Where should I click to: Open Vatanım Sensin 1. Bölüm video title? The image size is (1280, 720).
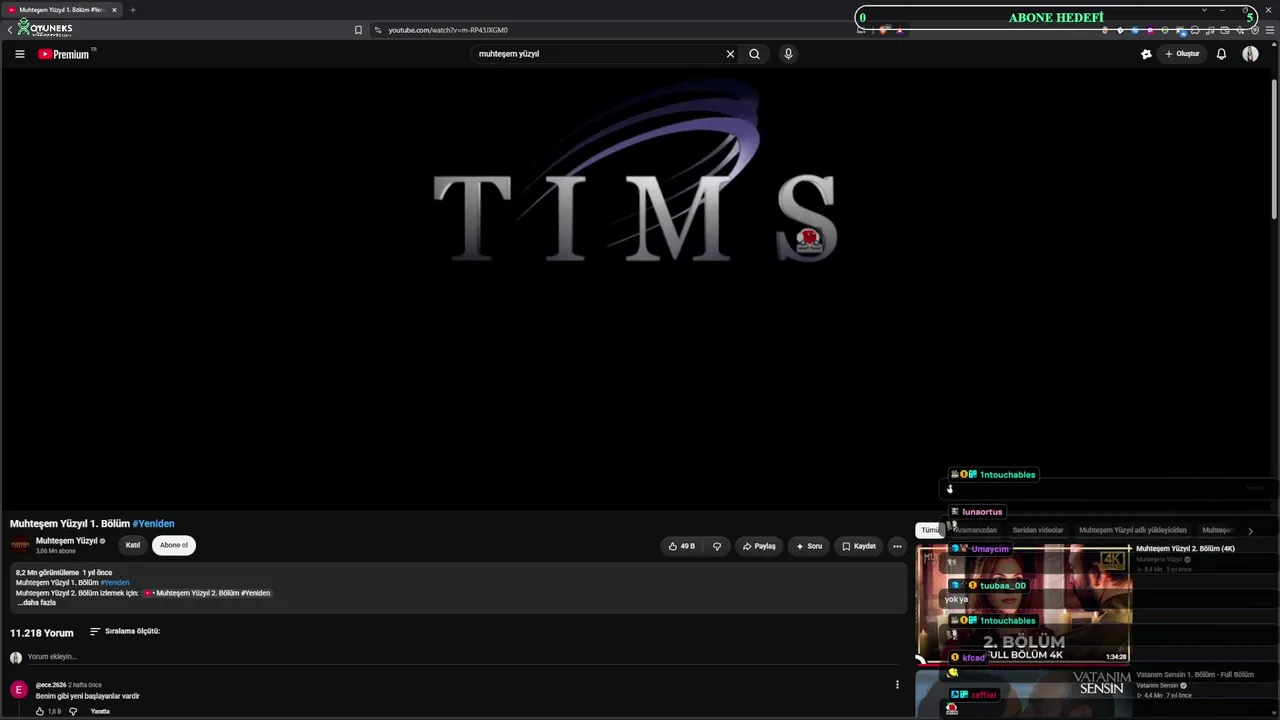click(x=1195, y=674)
